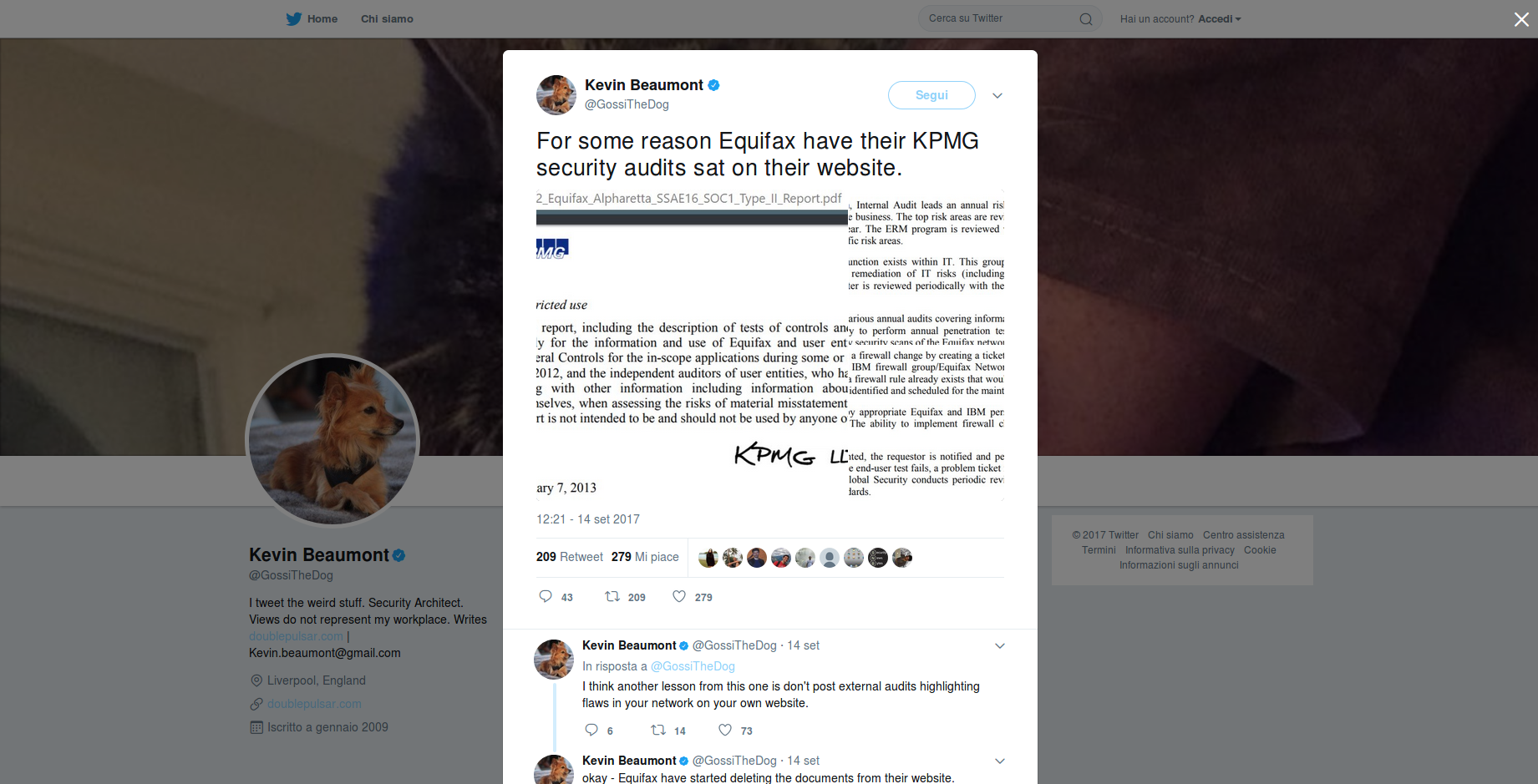Click reply icon on tweet with 6 replies
The image size is (1538, 784).
click(x=591, y=730)
